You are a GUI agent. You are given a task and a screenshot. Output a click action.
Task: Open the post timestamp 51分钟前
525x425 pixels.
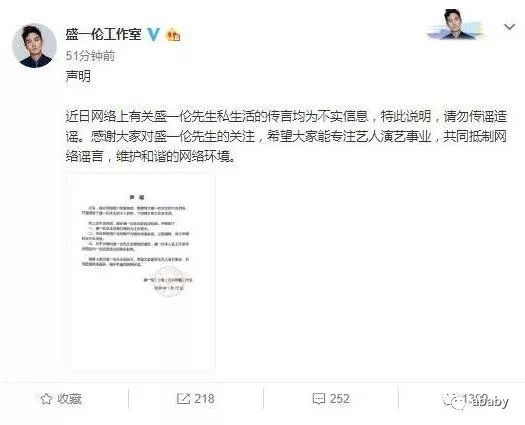click(90, 56)
